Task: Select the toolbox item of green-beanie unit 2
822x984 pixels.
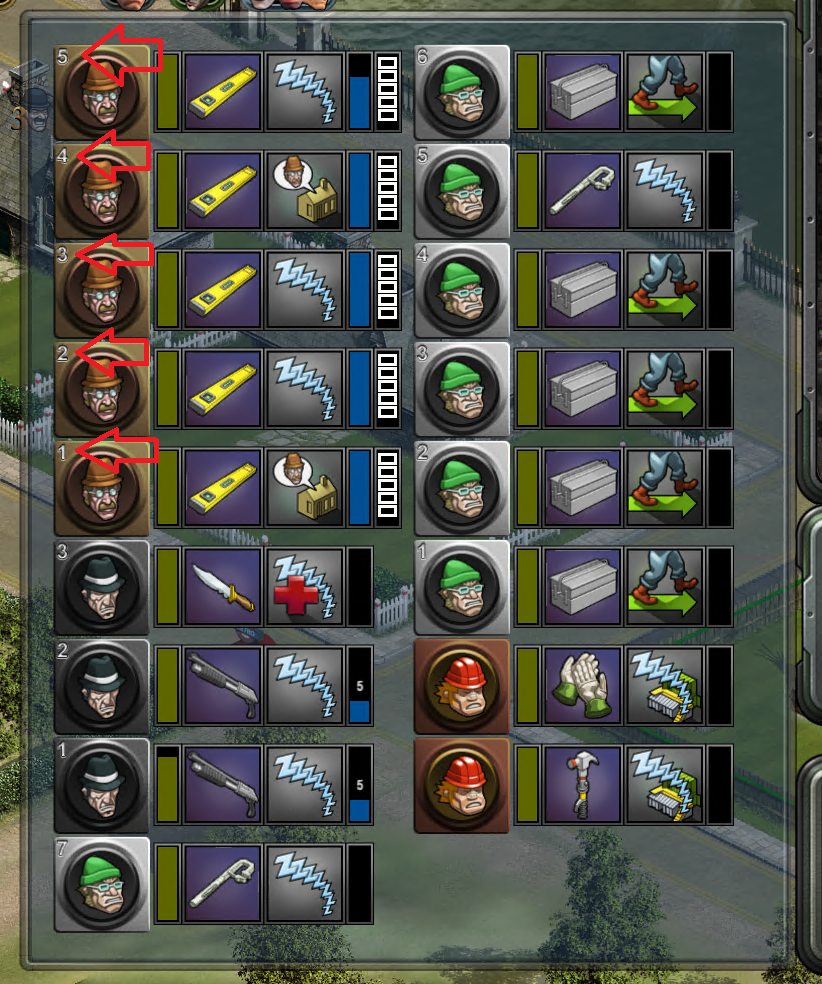Action: (x=582, y=488)
